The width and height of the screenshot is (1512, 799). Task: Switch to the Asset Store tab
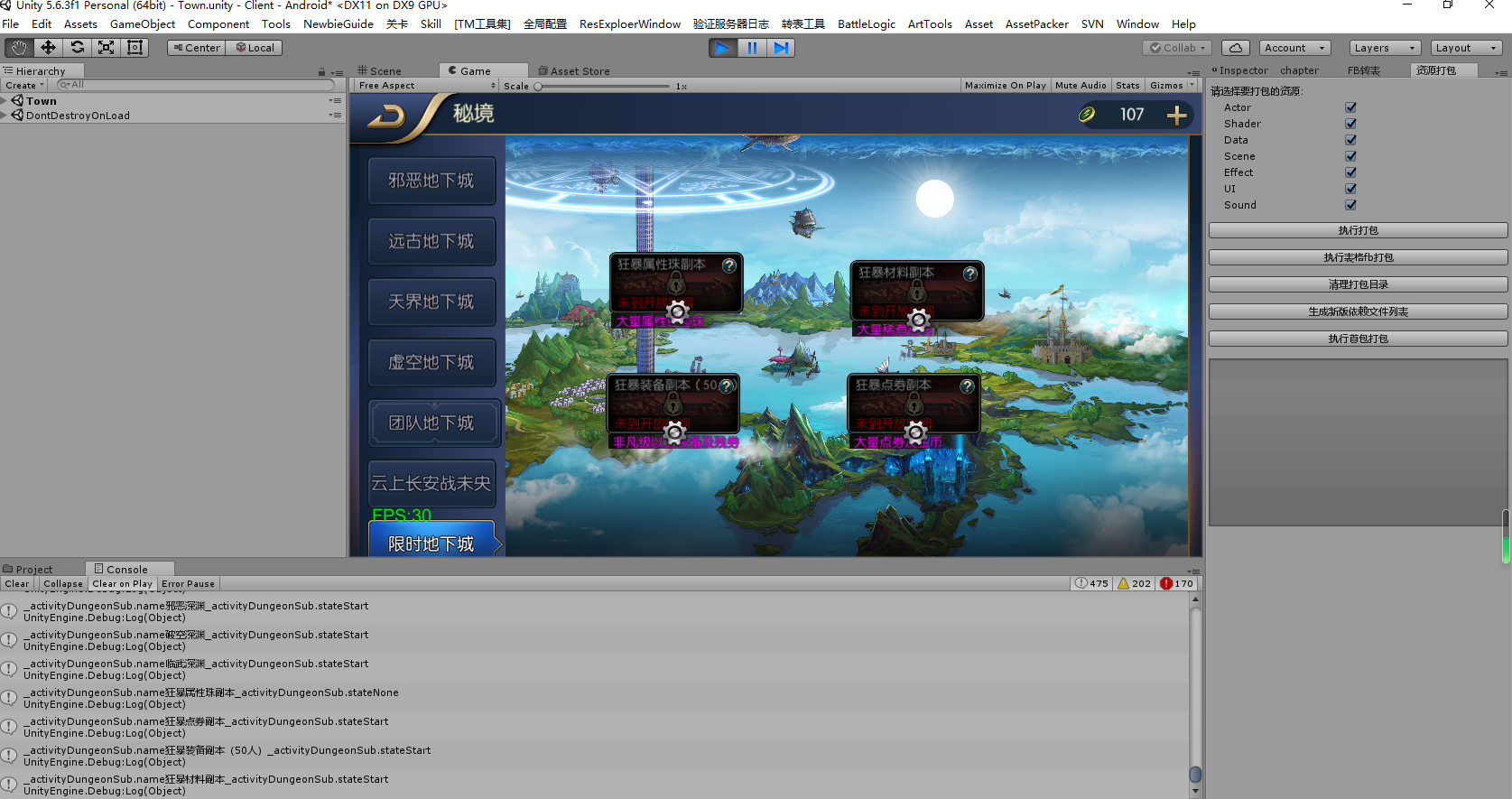tap(573, 70)
